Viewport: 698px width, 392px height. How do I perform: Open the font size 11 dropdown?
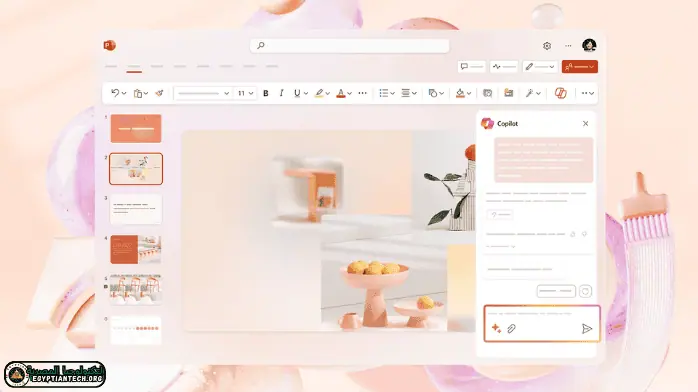(x=245, y=93)
